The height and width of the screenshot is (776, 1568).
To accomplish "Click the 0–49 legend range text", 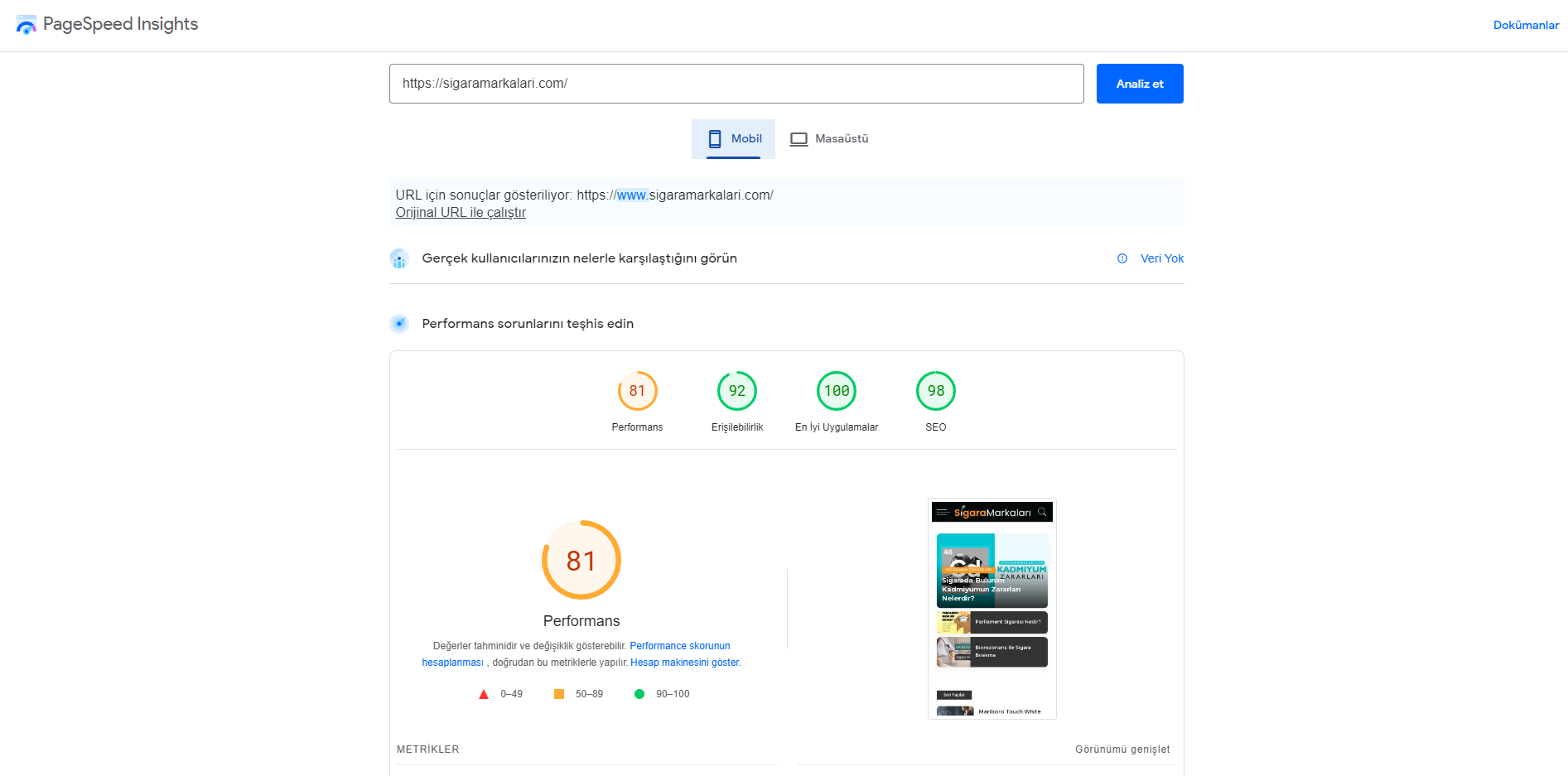I will point(511,694).
